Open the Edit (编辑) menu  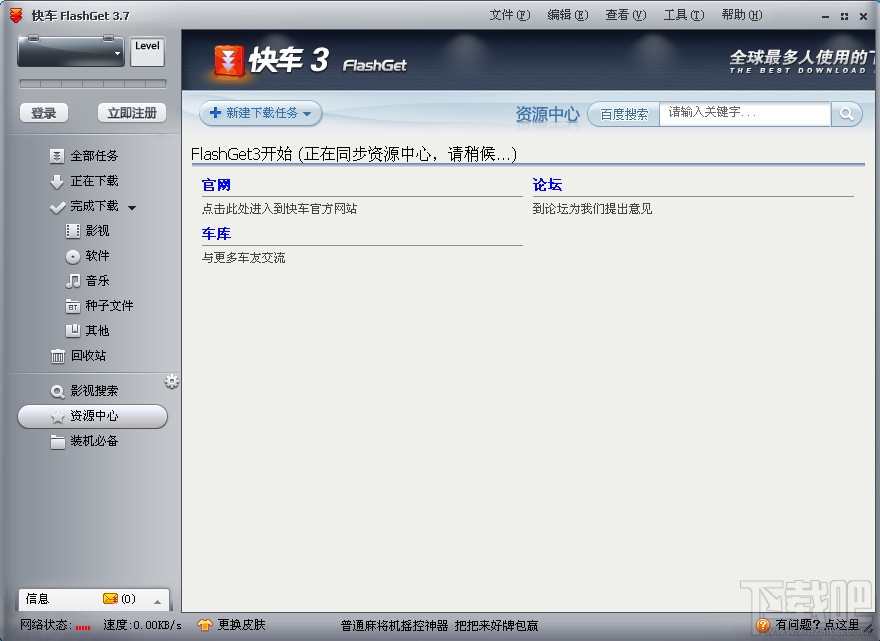click(x=567, y=15)
